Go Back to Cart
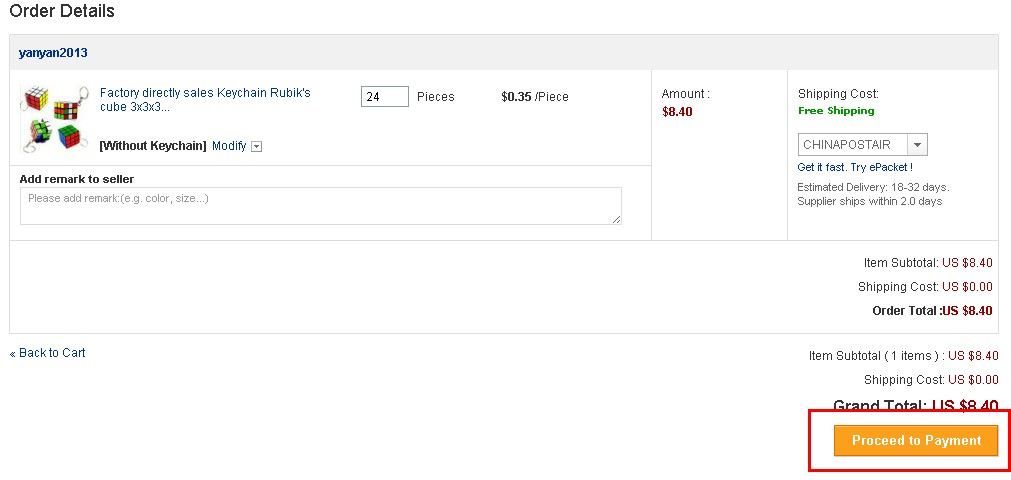This screenshot has height=480, width=1011. click(48, 353)
